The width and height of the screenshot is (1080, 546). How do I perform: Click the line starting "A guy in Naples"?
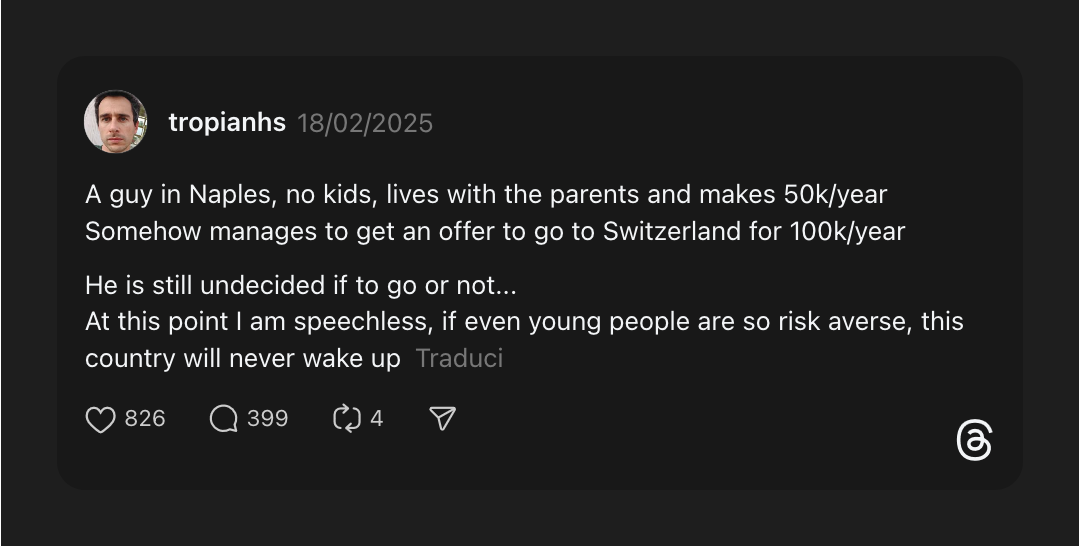tap(486, 193)
